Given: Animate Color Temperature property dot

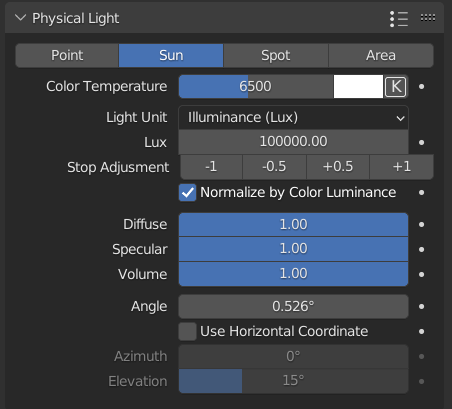Looking at the screenshot, I should (422, 87).
